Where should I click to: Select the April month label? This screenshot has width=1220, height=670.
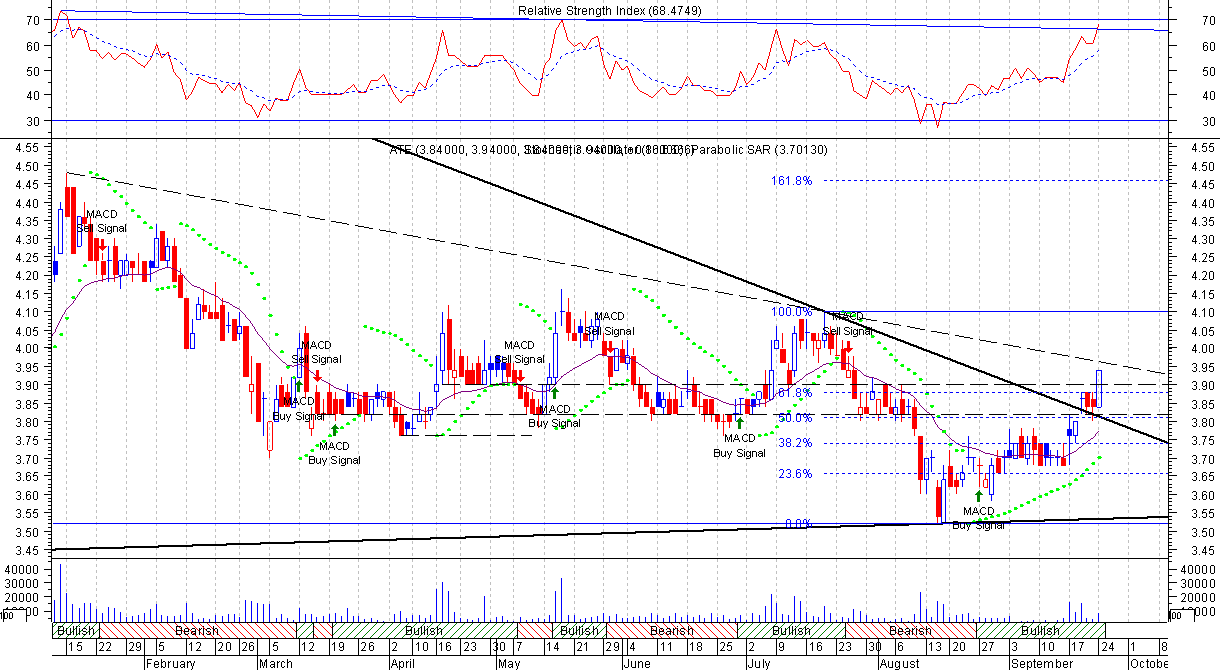coord(401,663)
